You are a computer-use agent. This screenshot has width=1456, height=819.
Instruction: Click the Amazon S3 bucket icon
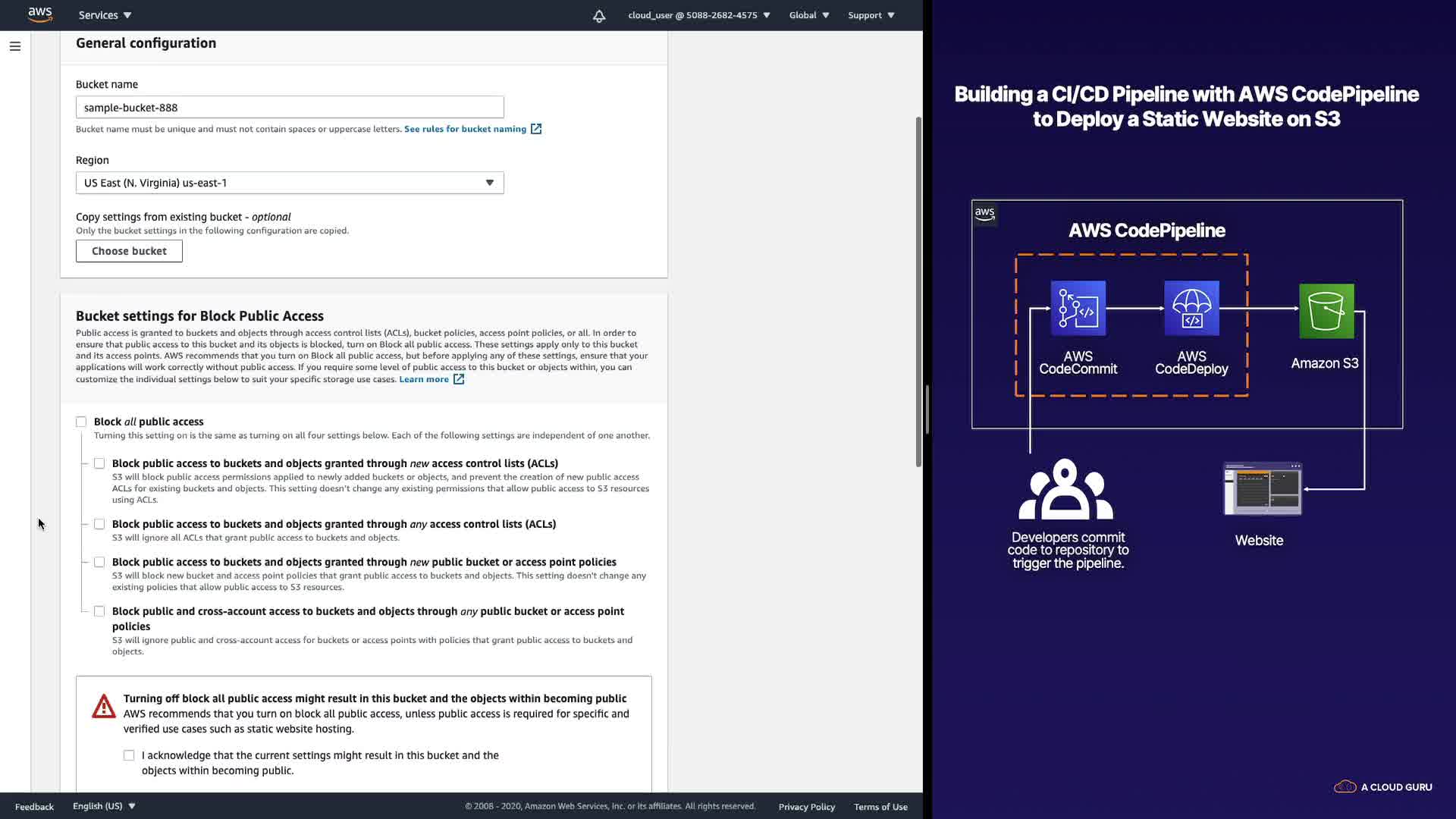click(1326, 311)
